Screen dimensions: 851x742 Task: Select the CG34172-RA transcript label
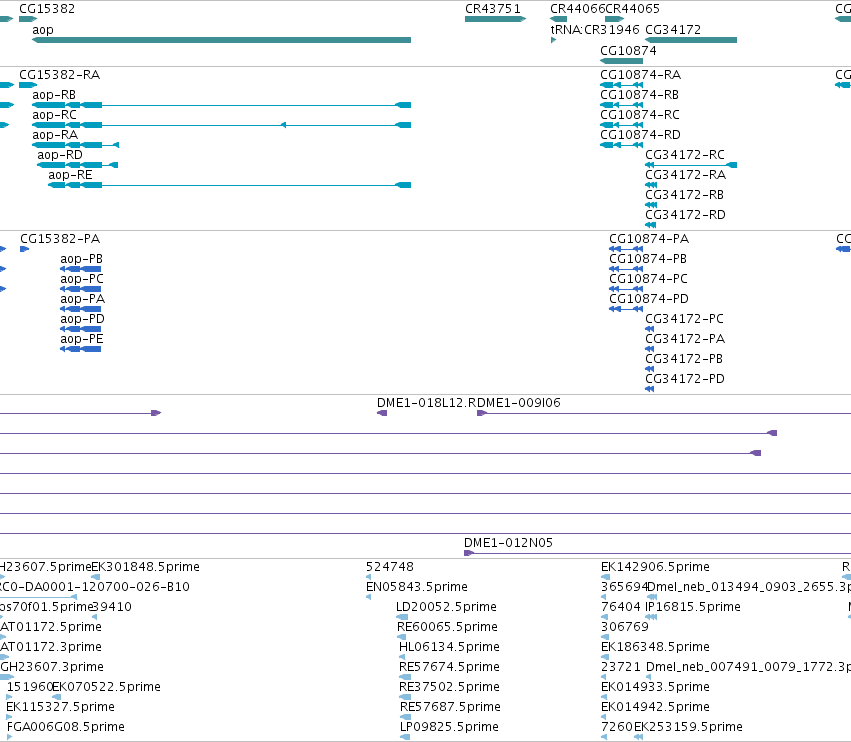point(685,175)
